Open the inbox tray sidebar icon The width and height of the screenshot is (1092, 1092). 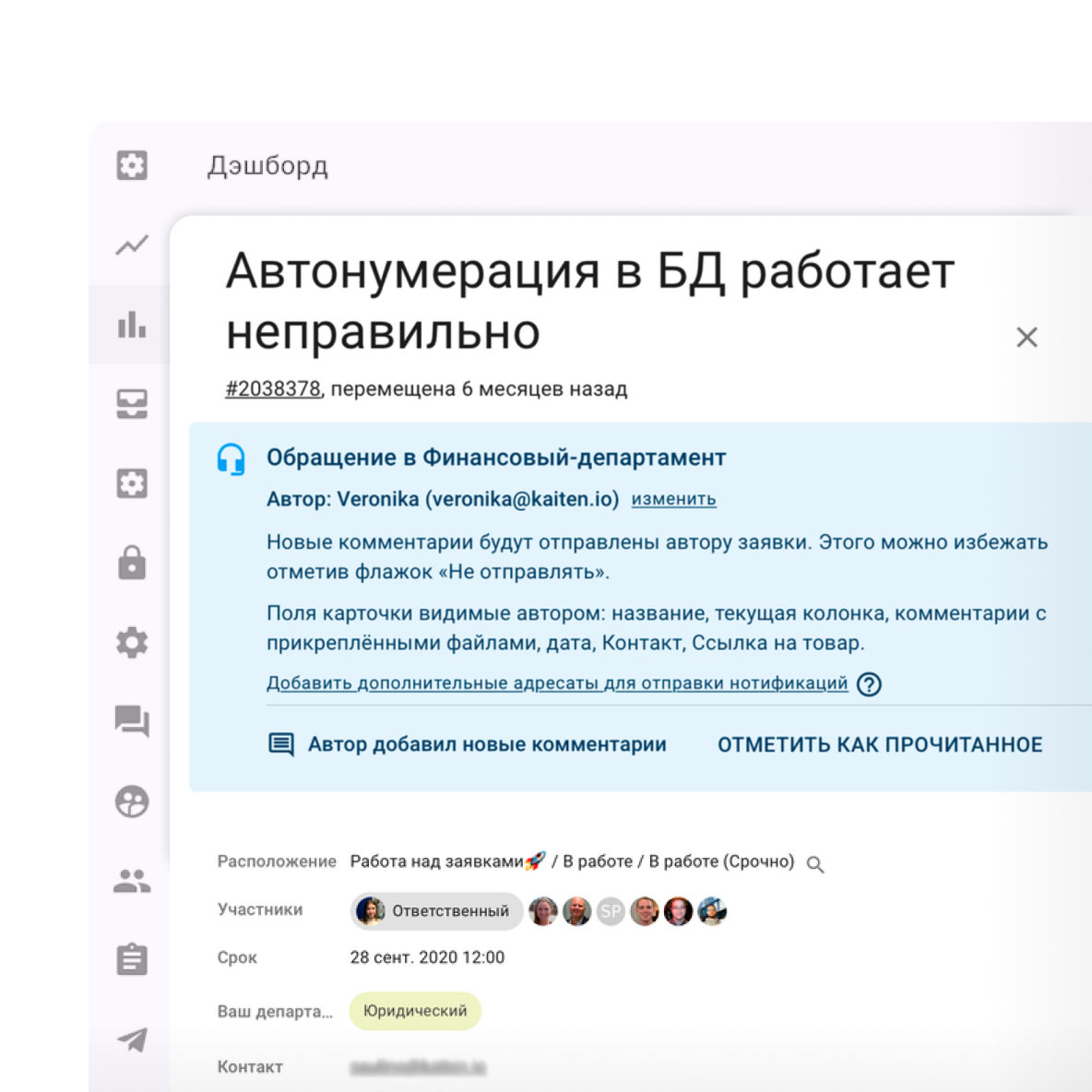pyautogui.click(x=132, y=404)
